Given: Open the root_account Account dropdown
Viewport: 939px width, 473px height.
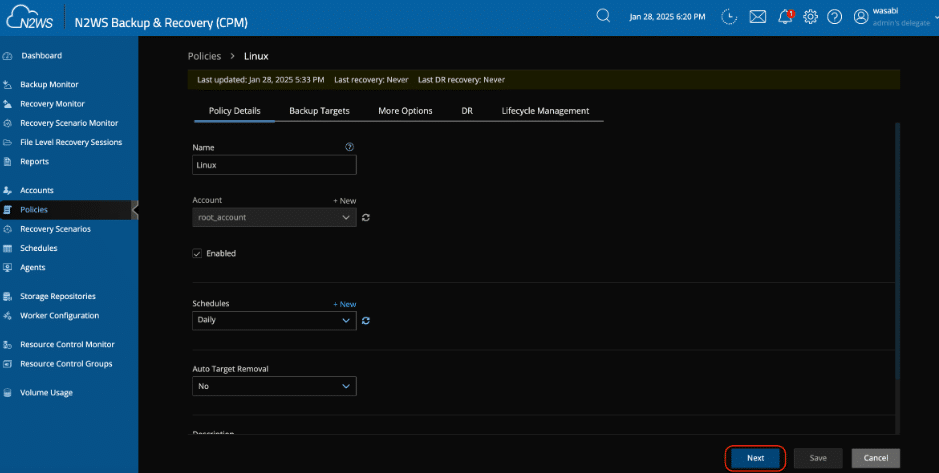Looking at the screenshot, I should click(274, 217).
